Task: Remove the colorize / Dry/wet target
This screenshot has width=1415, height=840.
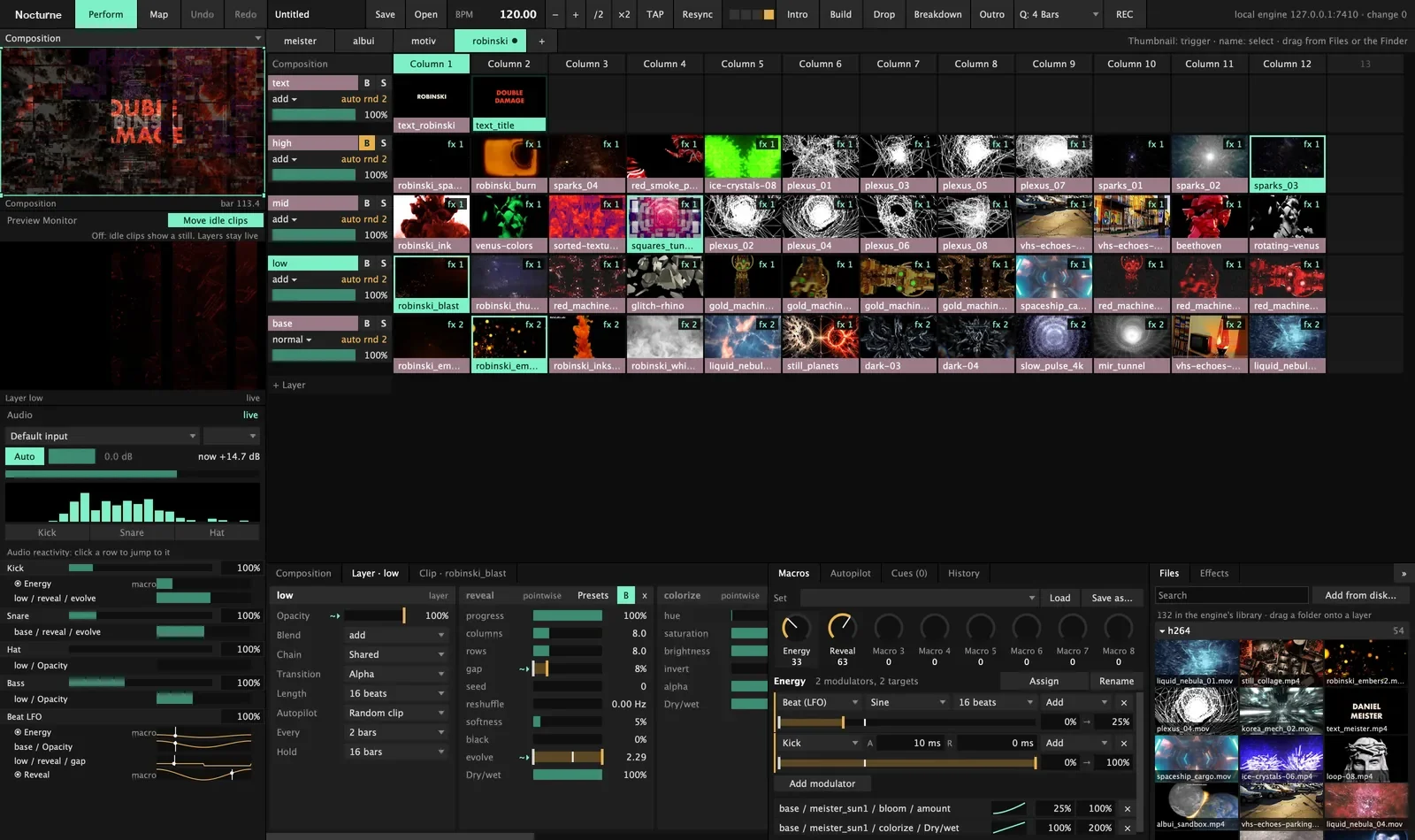Action: click(1127, 828)
